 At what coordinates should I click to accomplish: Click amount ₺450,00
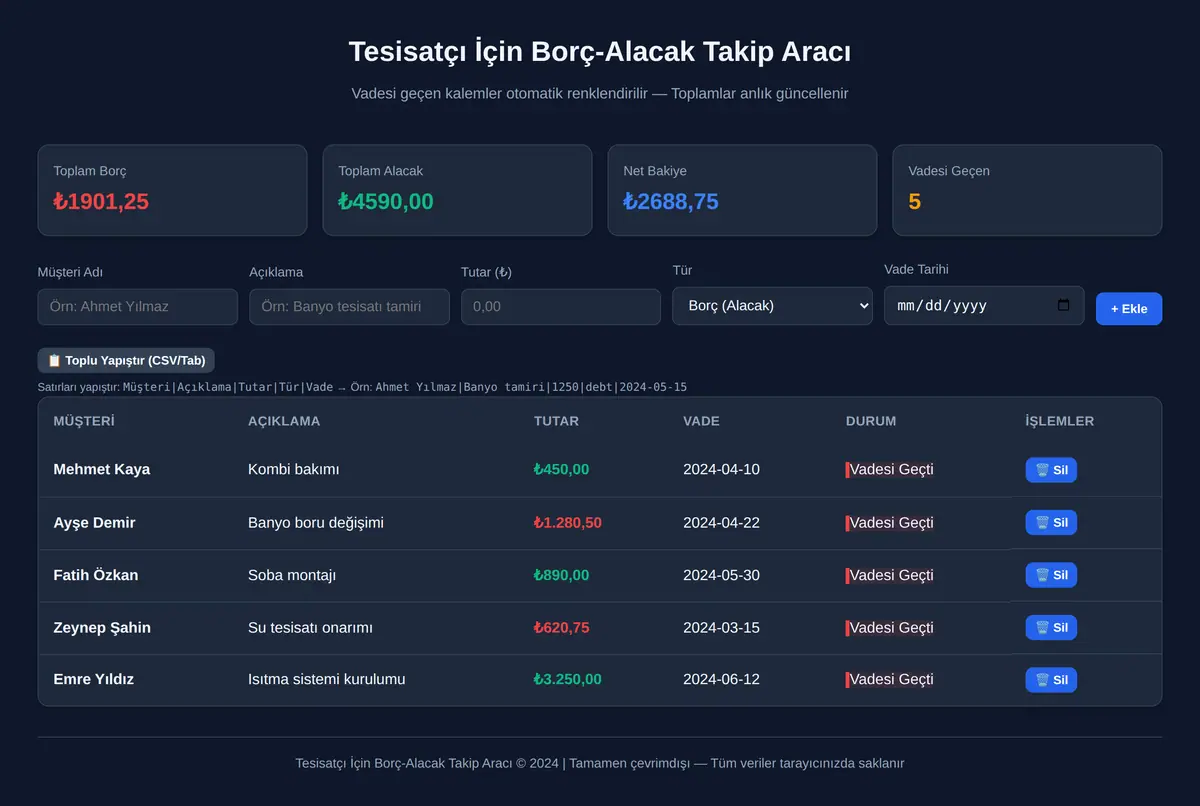pyautogui.click(x=562, y=470)
